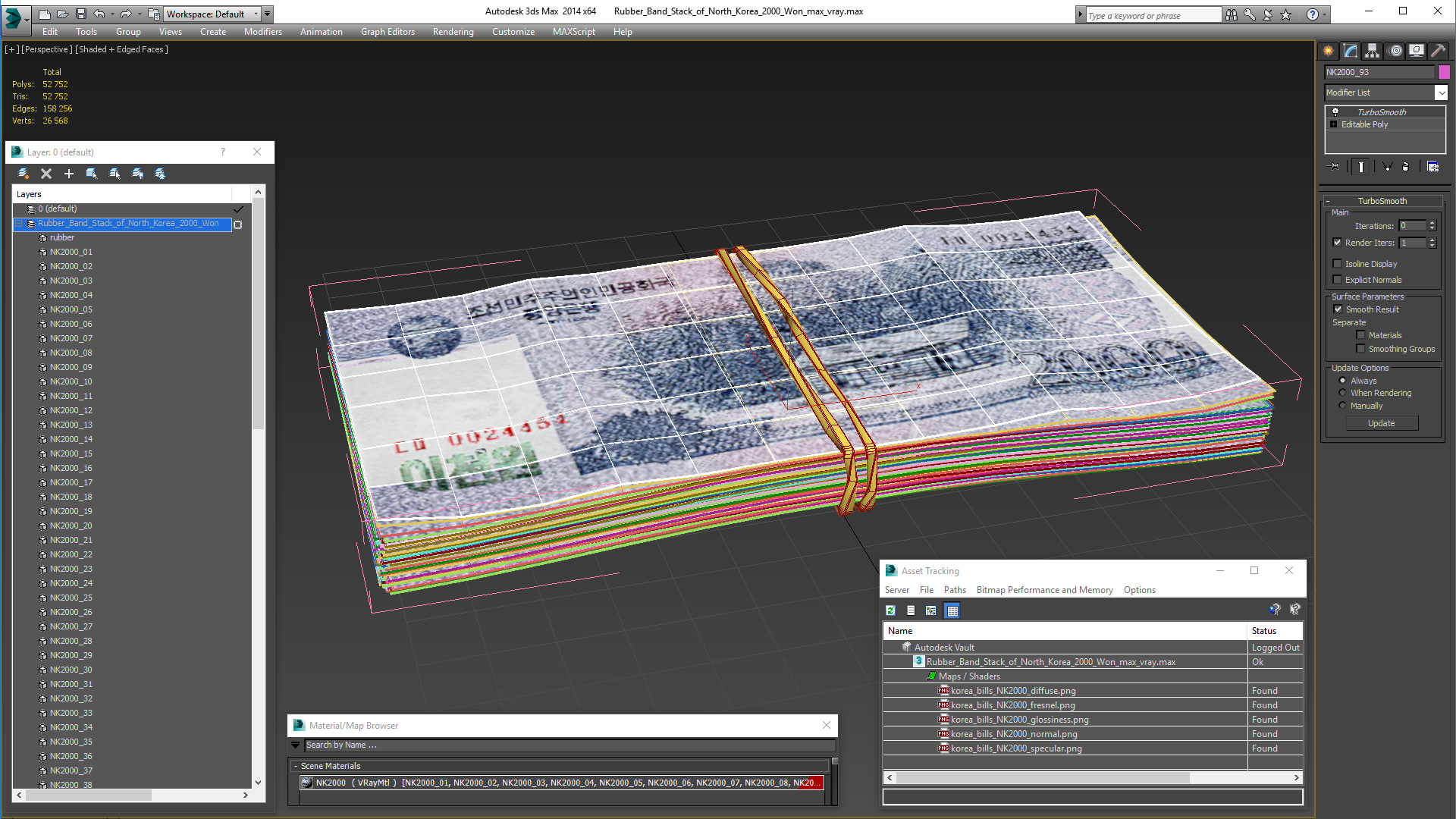Open the Modifier List dropdown
Viewport: 1456px width, 819px height.
[1442, 93]
